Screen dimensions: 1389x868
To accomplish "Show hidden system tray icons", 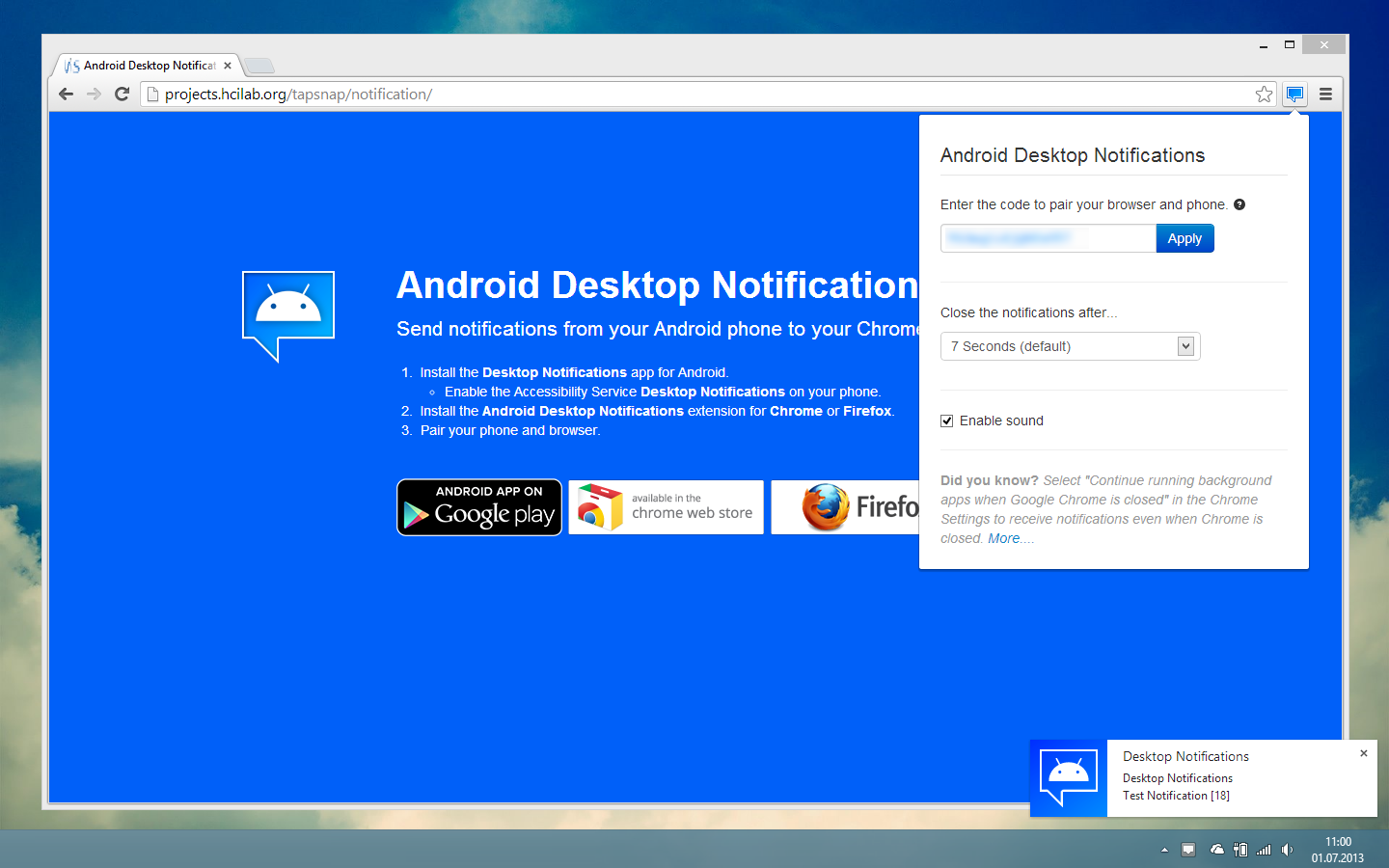I will [1164, 850].
